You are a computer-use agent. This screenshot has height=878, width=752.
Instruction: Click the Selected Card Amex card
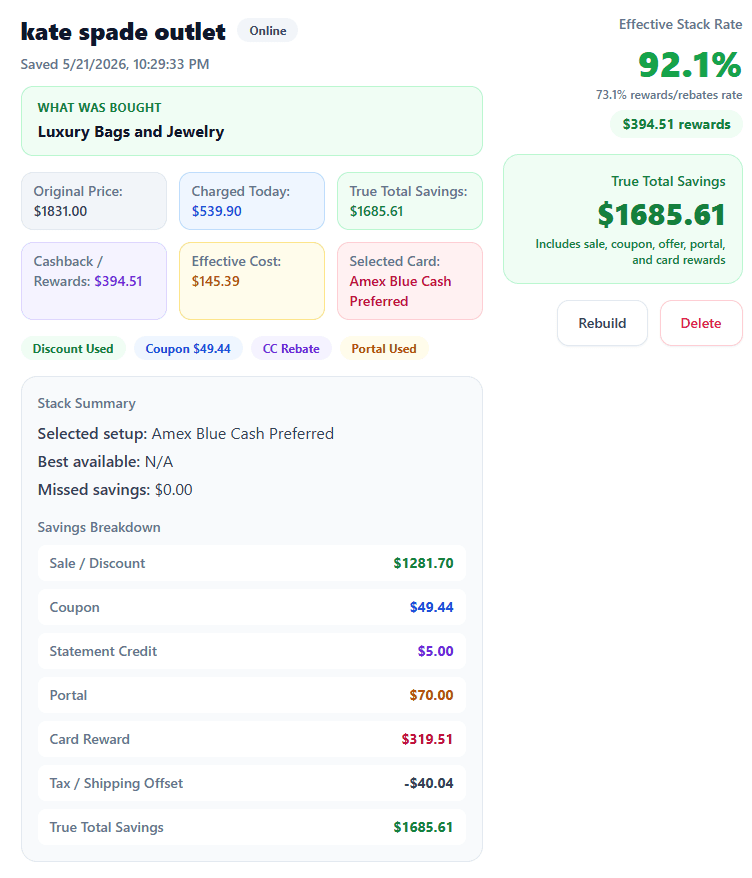[x=410, y=281]
